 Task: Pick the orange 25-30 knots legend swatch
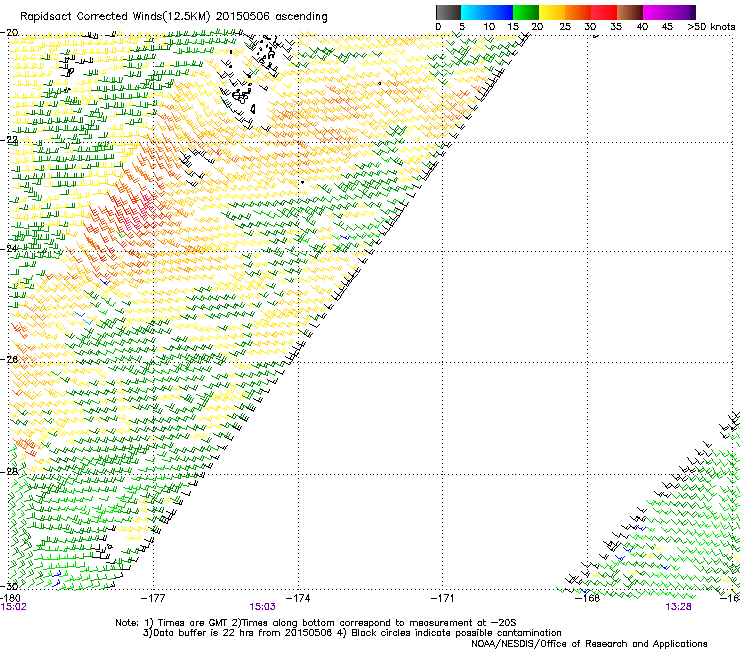(x=578, y=12)
